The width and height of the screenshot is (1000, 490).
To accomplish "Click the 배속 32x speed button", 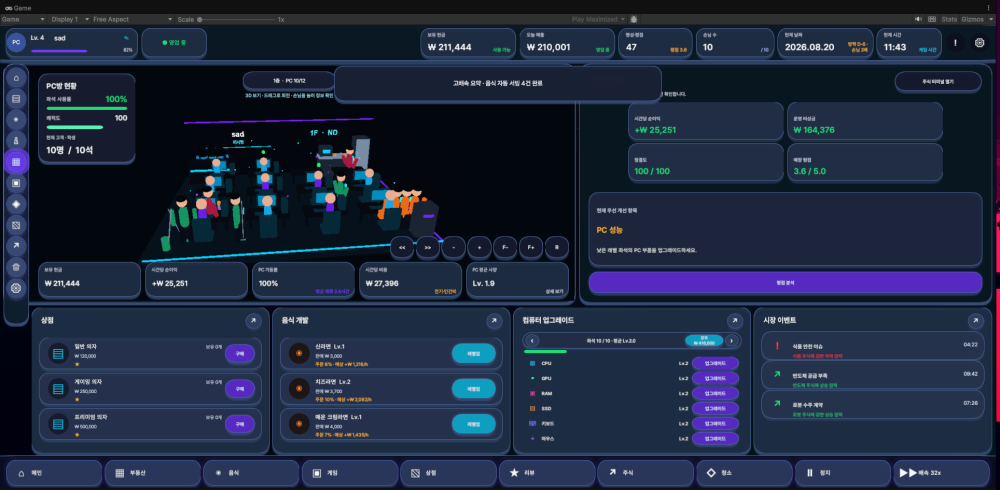I will point(941,473).
